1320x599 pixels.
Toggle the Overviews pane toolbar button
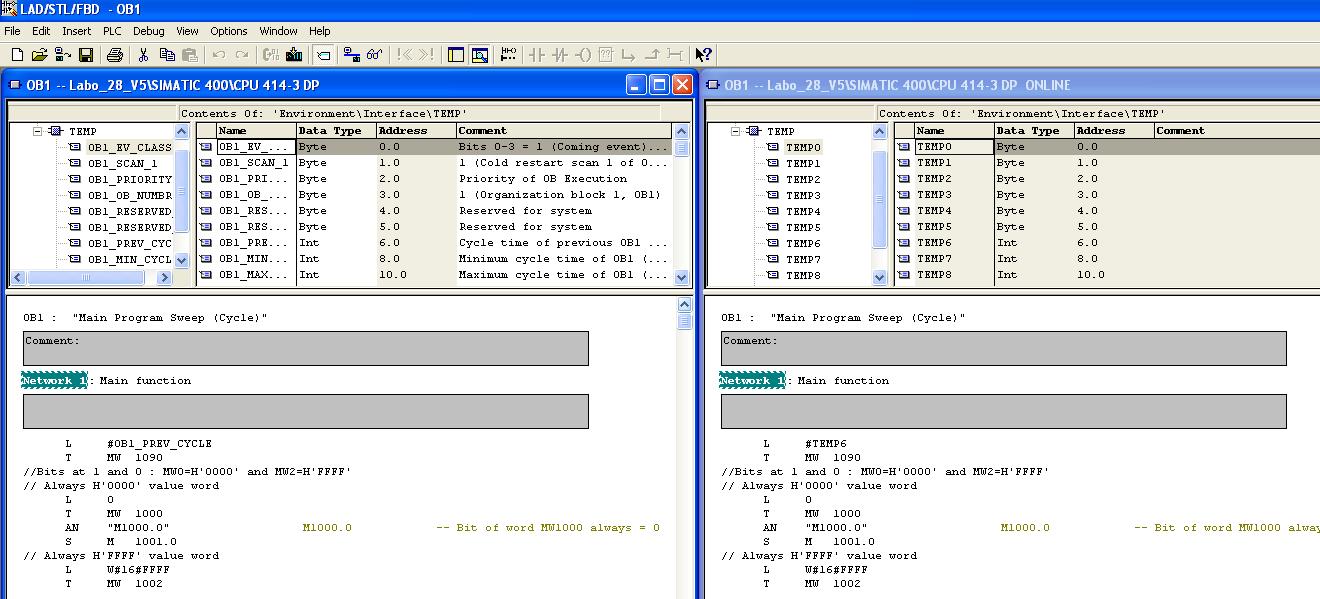click(456, 55)
